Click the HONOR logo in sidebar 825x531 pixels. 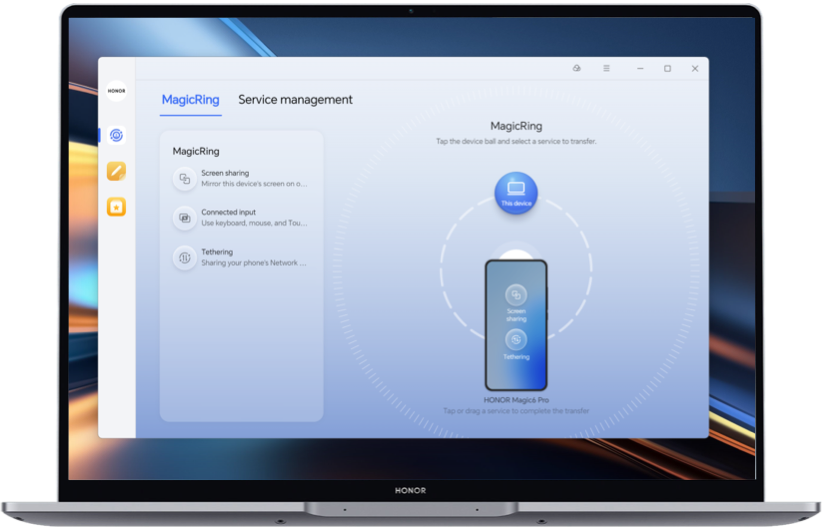[x=117, y=91]
